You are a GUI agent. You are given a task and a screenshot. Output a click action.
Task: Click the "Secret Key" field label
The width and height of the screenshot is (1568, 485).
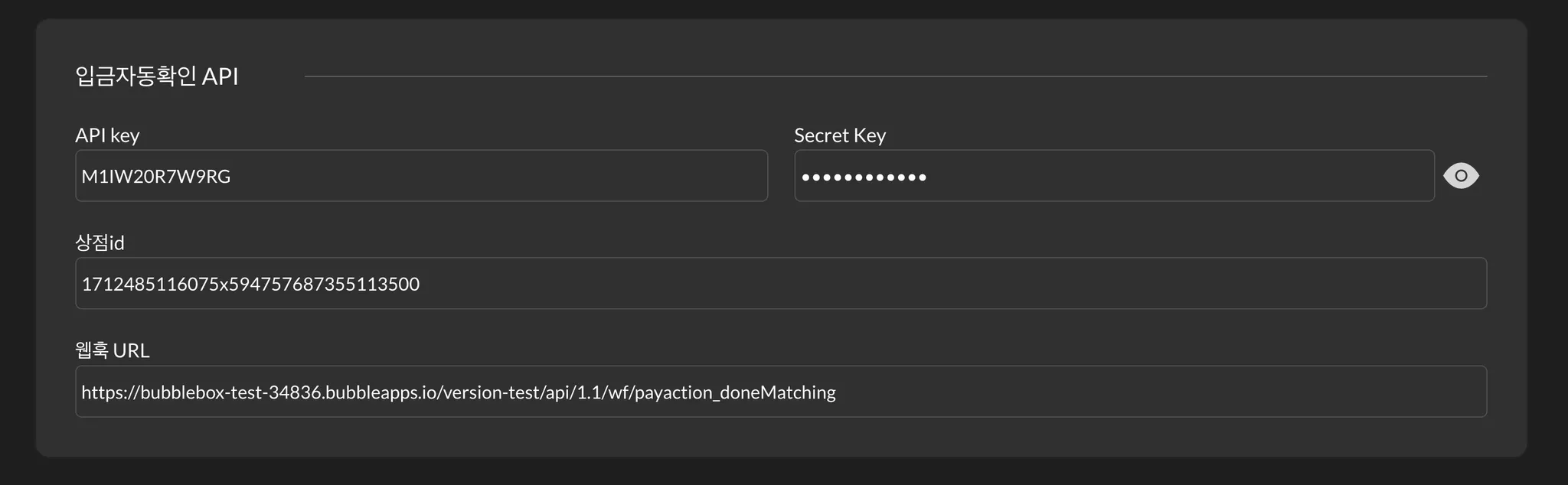tap(840, 135)
